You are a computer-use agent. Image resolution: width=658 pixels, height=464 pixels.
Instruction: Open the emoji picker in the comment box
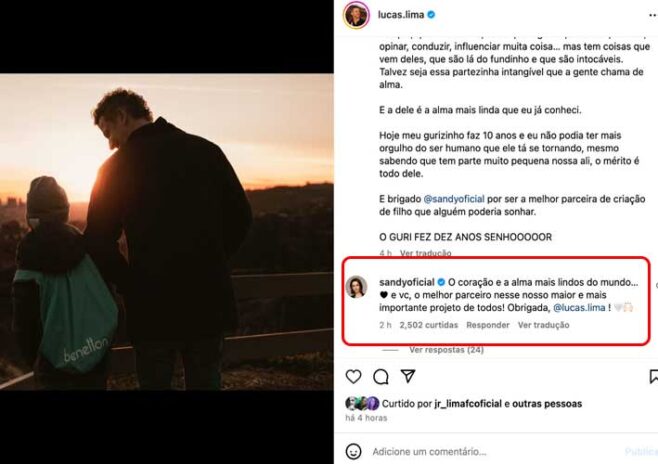pos(354,451)
